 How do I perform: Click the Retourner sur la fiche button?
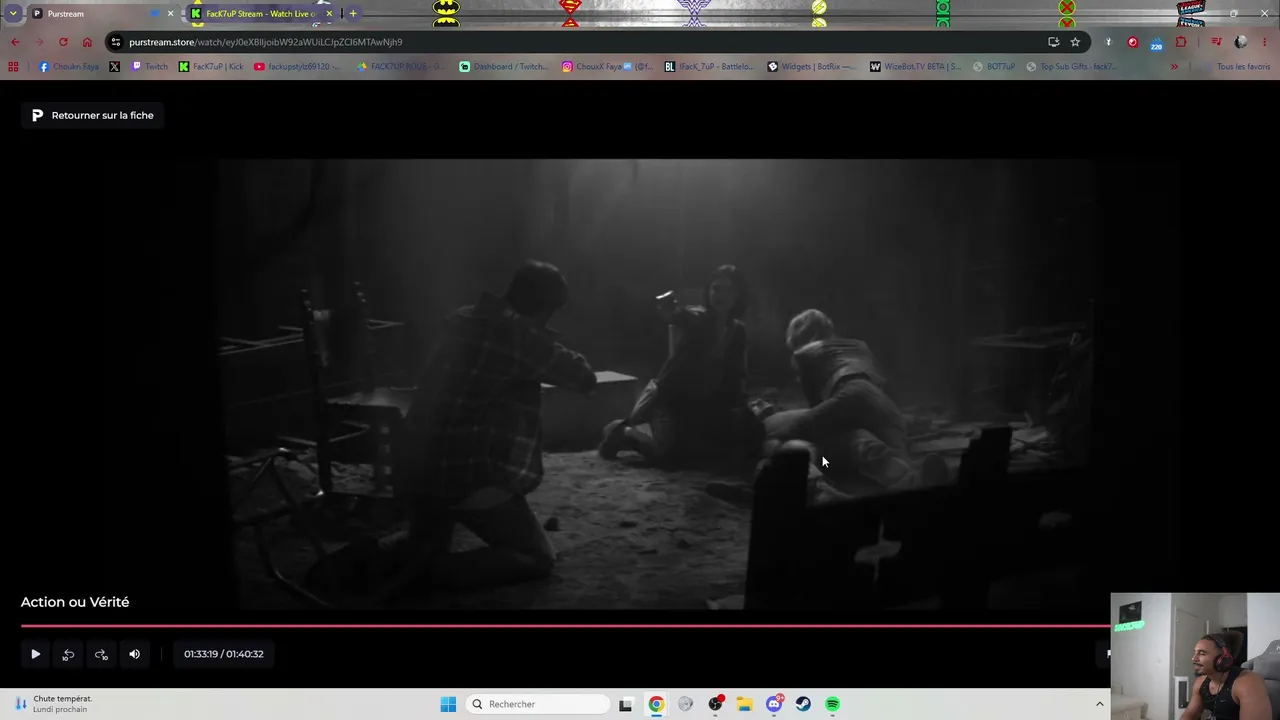pyautogui.click(x=93, y=115)
